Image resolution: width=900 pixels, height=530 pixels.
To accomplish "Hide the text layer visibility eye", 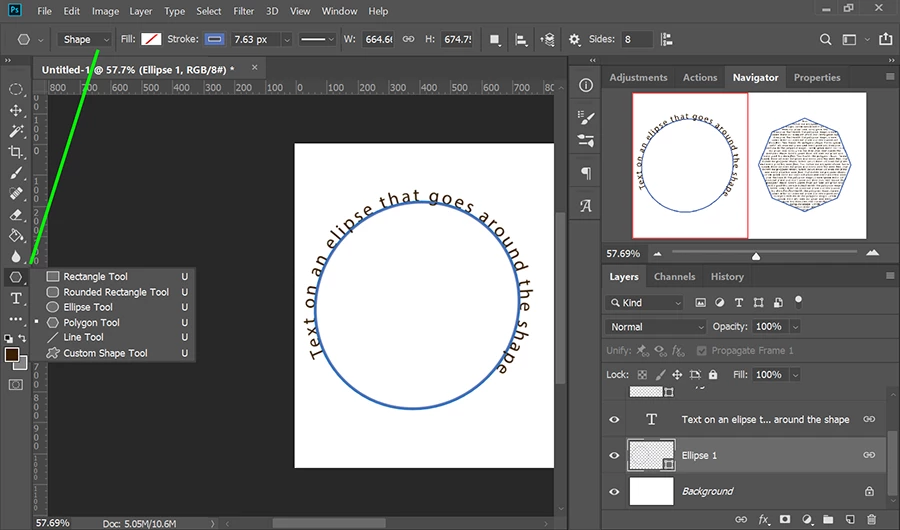I will tap(614, 420).
